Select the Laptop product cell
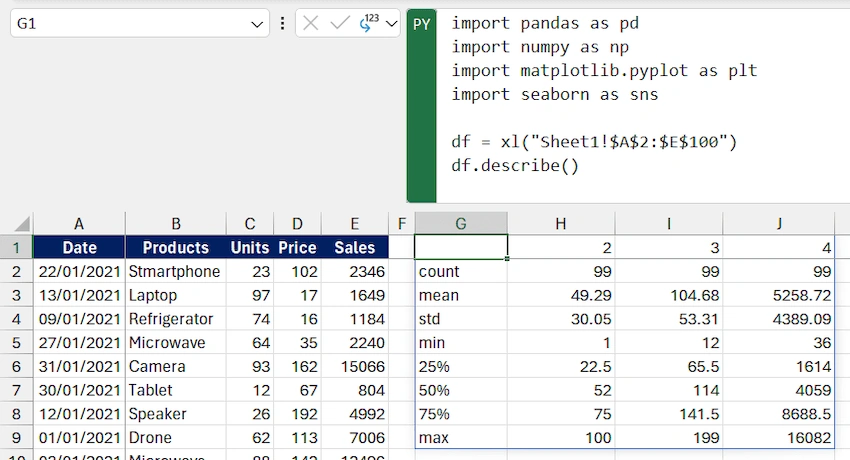This screenshot has width=850, height=460. [x=176, y=295]
